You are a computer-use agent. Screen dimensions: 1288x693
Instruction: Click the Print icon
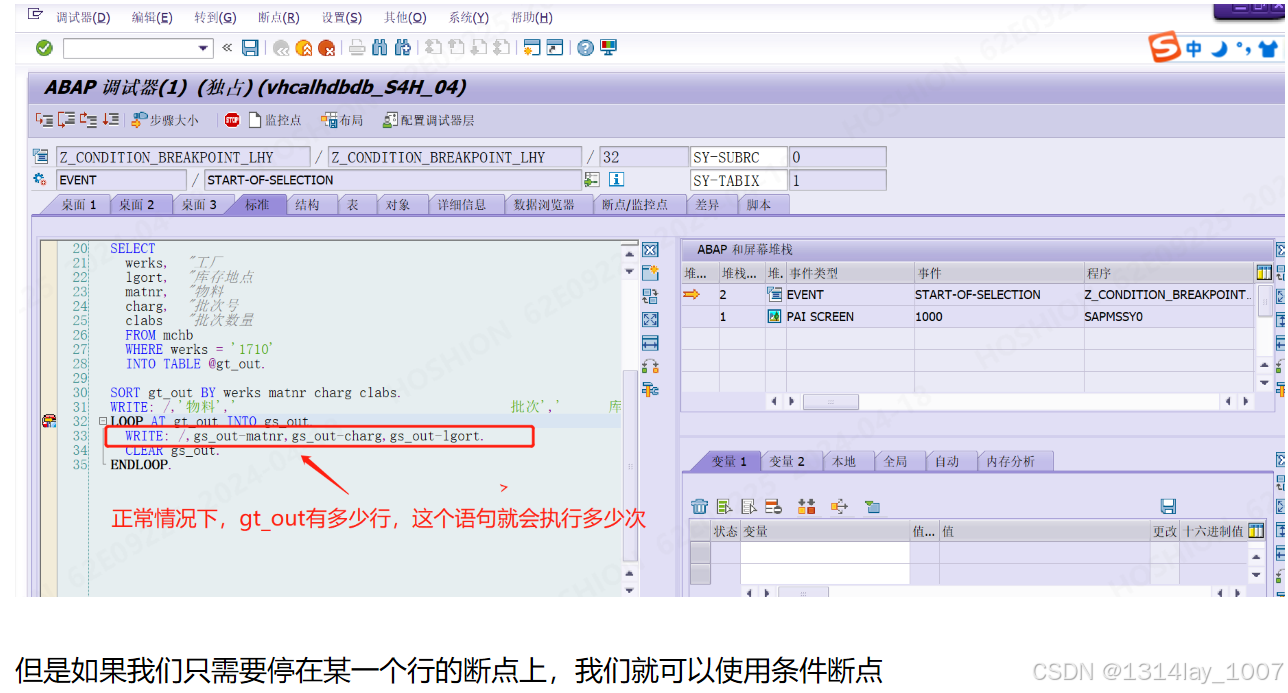tap(357, 48)
